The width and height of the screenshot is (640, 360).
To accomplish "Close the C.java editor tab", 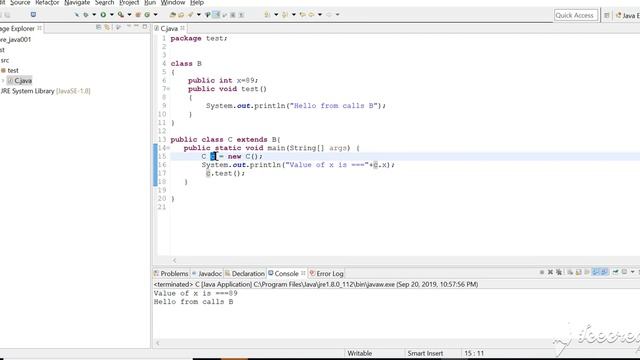I will [182, 28].
